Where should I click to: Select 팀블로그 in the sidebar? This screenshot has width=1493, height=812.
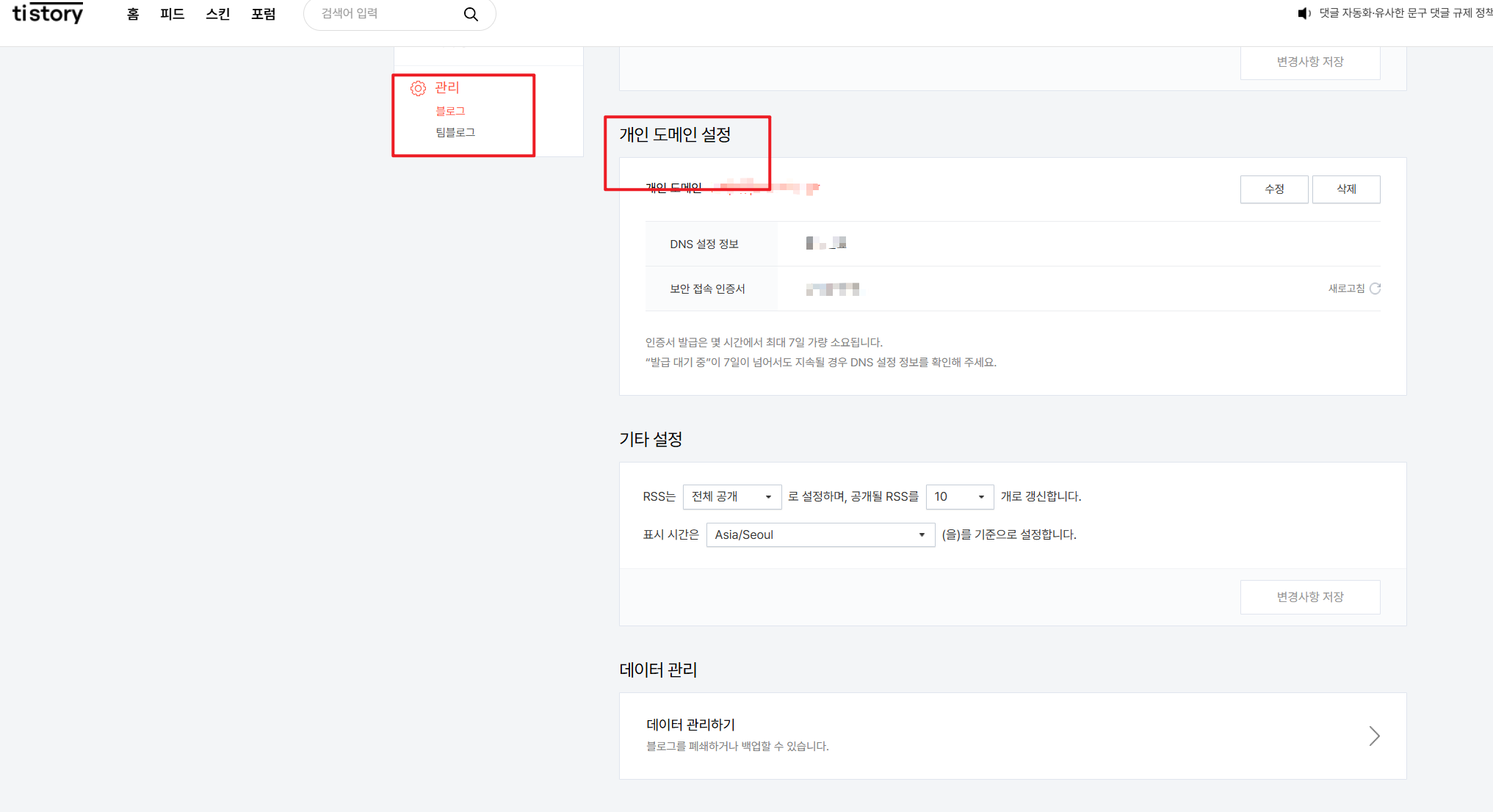[455, 132]
